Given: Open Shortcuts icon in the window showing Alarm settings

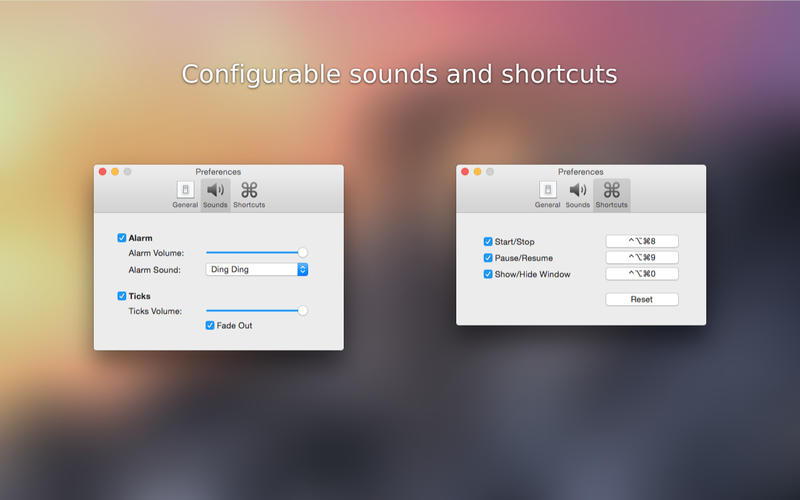Looking at the screenshot, I should 249,191.
